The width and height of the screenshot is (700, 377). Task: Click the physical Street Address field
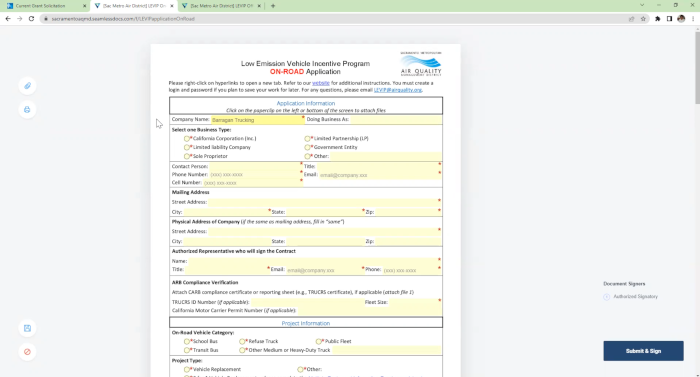[x=324, y=231]
